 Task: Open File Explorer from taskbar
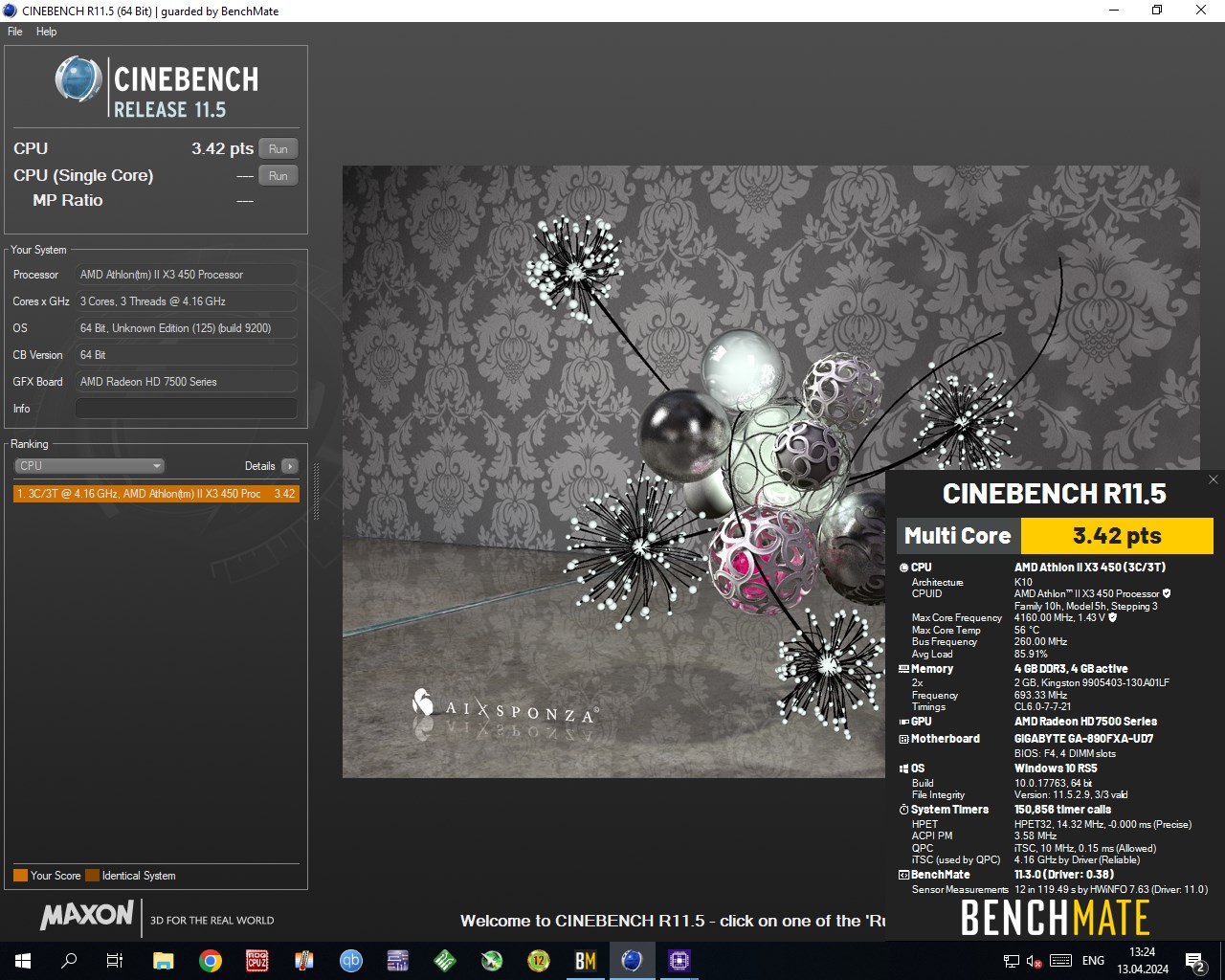point(164,961)
